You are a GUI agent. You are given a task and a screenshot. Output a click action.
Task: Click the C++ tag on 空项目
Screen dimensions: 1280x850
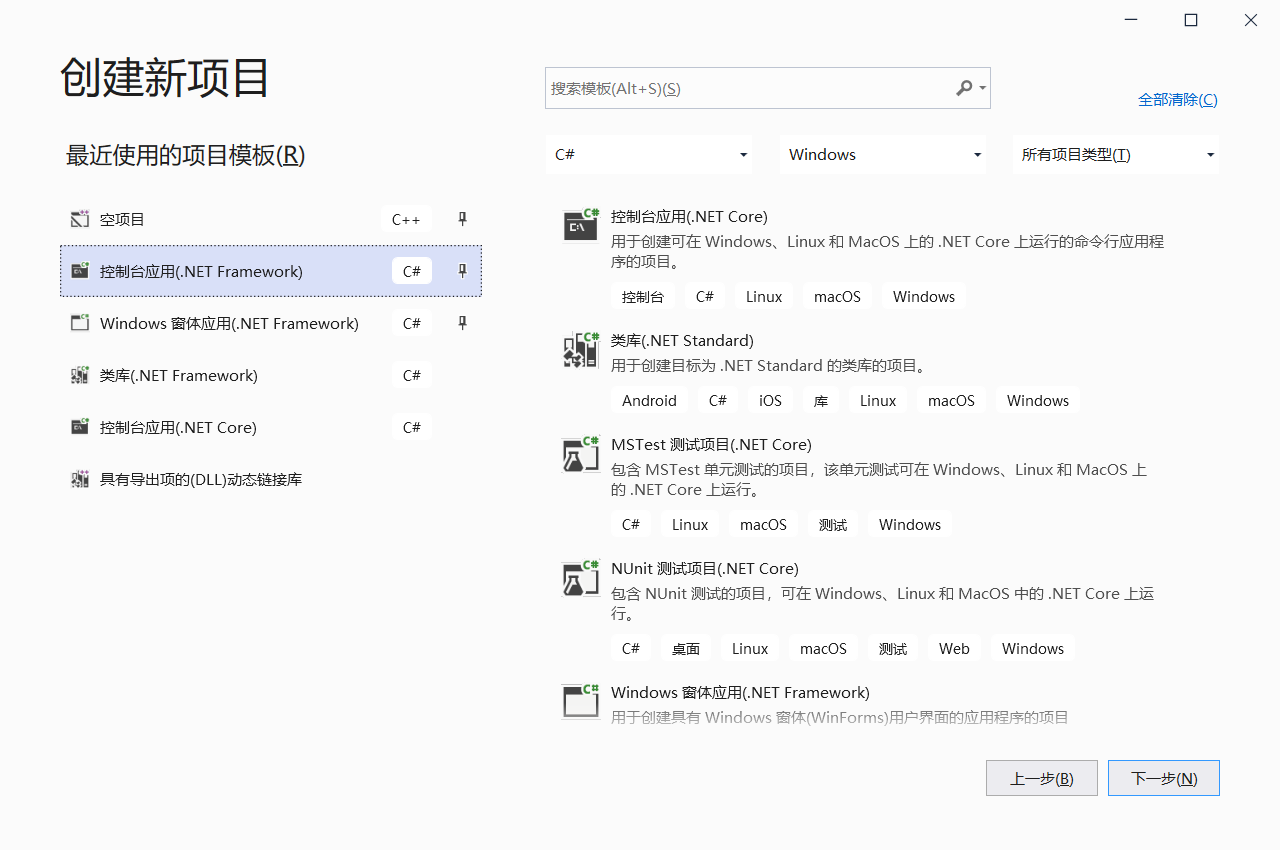tap(406, 219)
